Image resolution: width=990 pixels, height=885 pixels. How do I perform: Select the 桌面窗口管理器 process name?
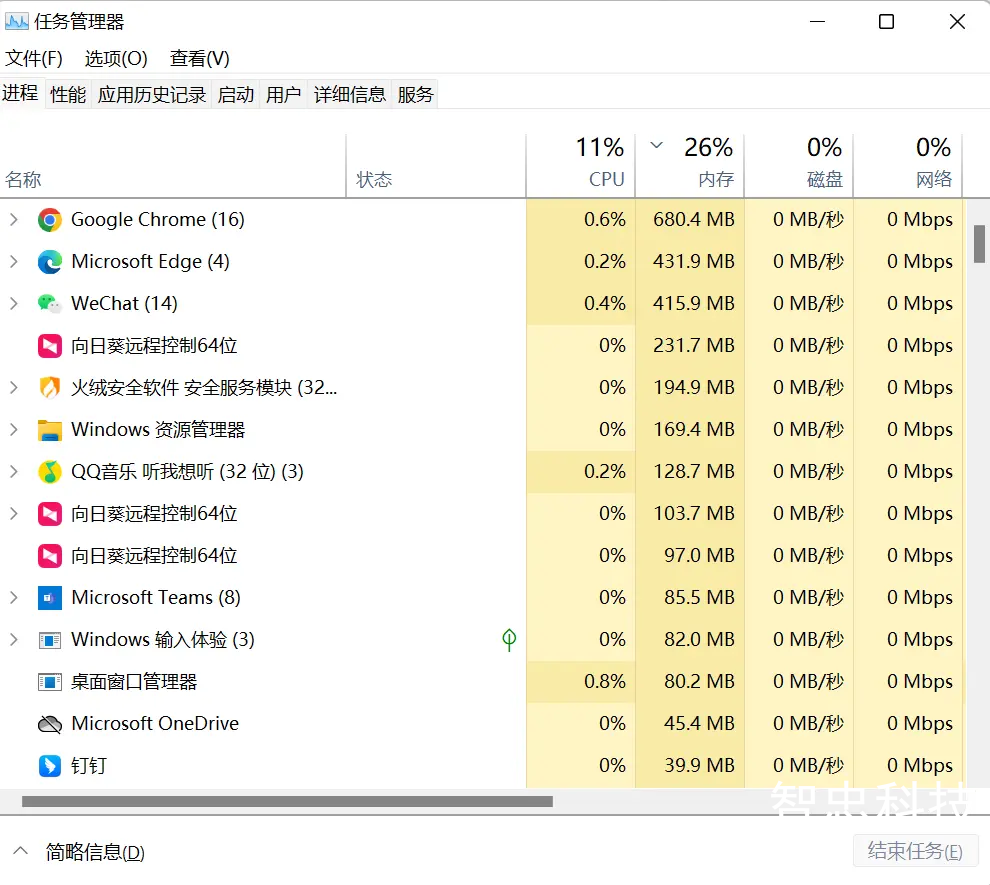(134, 682)
